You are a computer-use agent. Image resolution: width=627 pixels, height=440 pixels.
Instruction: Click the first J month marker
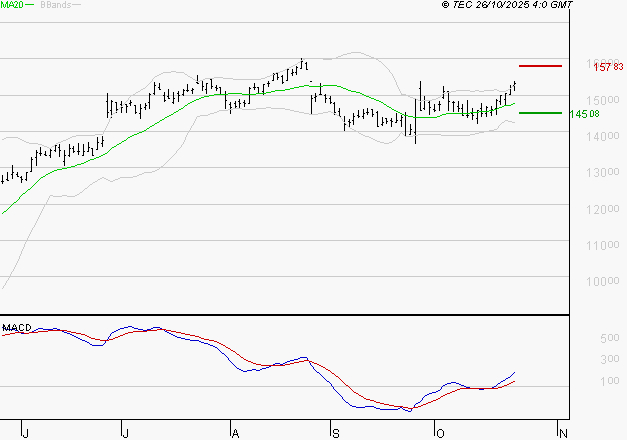tap(25, 434)
